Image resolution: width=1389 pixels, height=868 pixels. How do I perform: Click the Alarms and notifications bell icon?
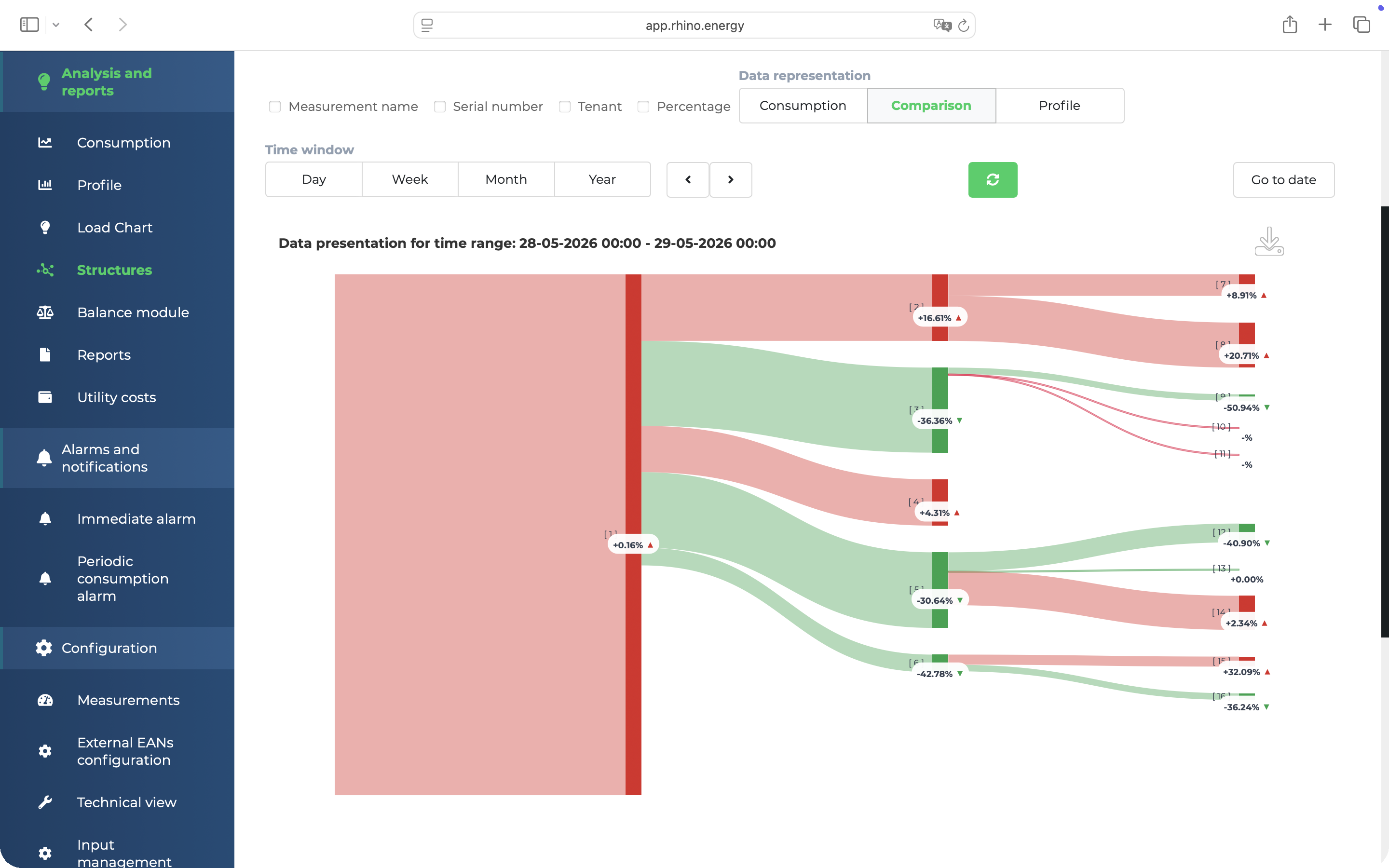coord(43,458)
